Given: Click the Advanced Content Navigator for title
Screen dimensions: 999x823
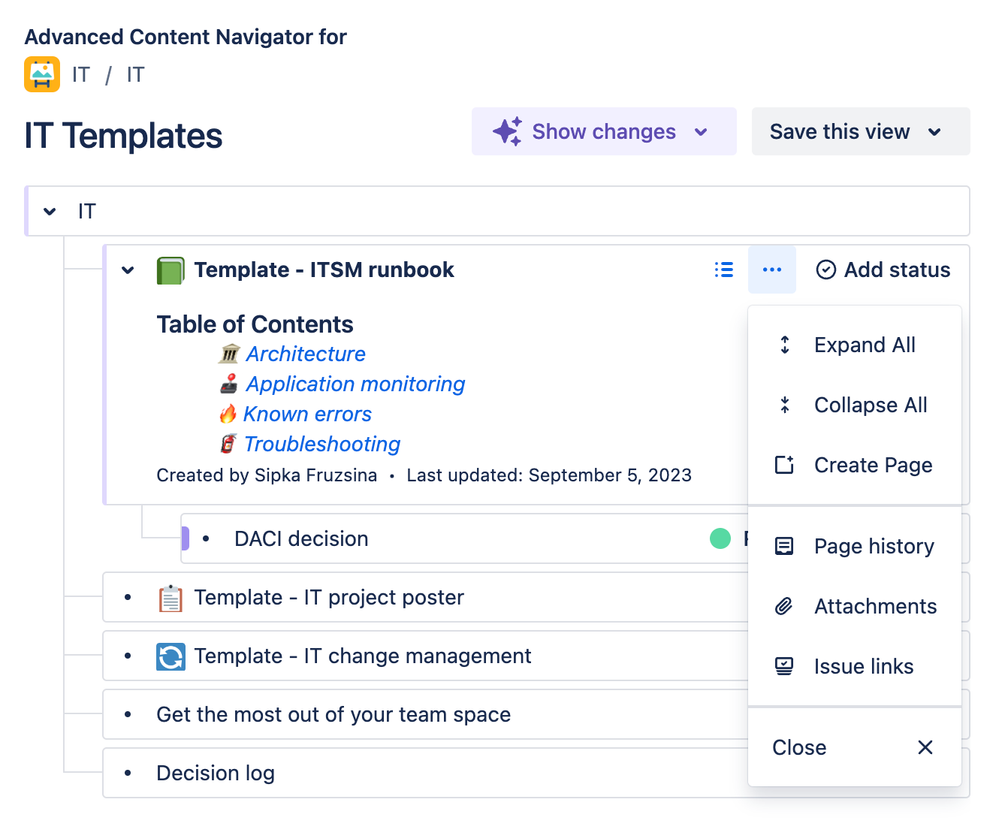Looking at the screenshot, I should point(185,37).
